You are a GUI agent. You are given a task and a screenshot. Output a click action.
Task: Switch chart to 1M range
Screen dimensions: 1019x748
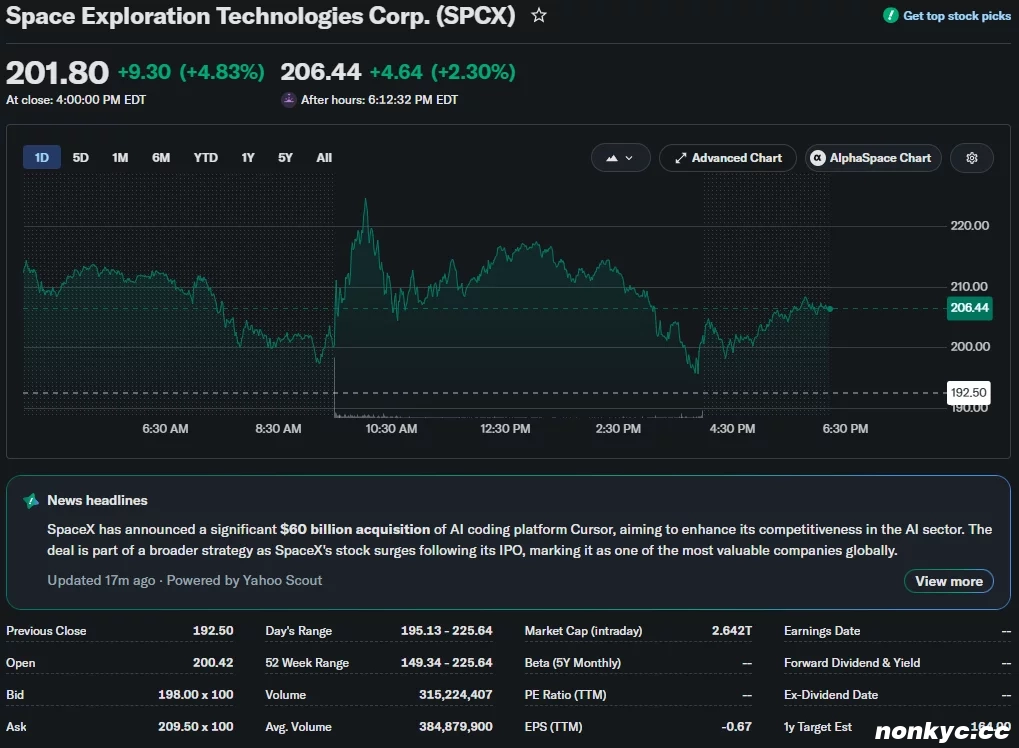click(120, 158)
